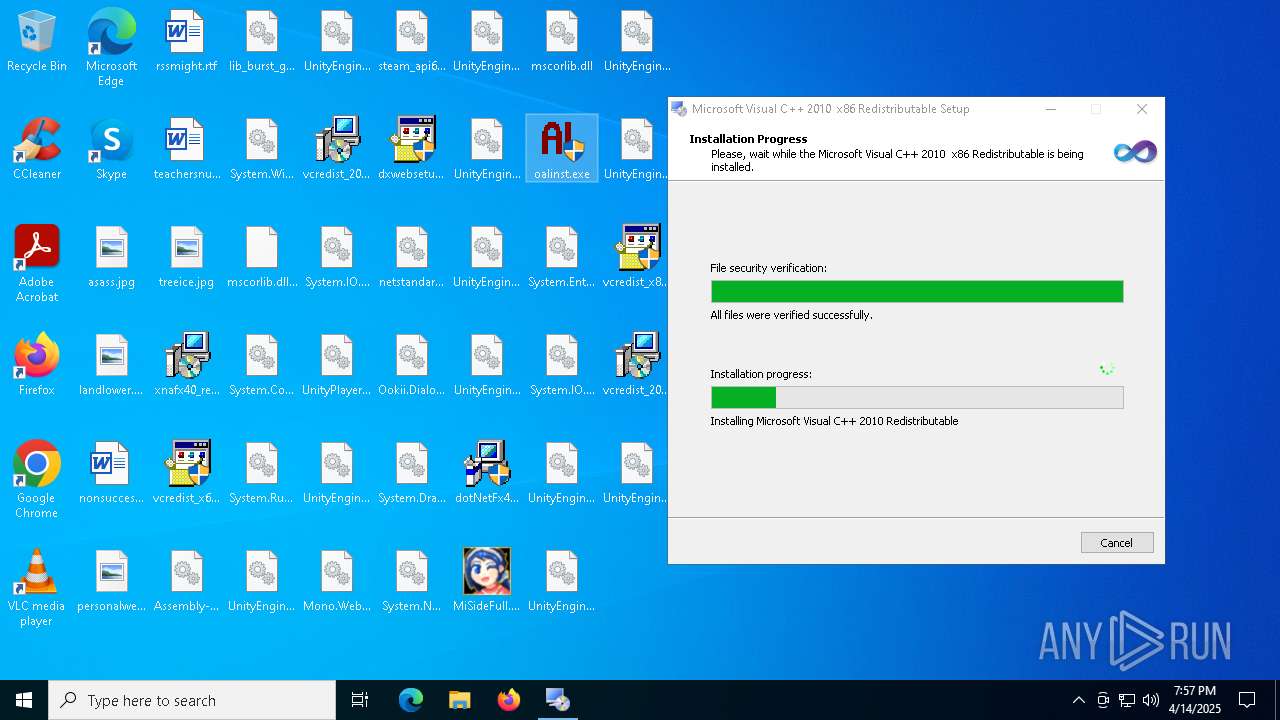1280x720 pixels.
Task: Select the Mono.Web... file icon
Action: point(337,582)
